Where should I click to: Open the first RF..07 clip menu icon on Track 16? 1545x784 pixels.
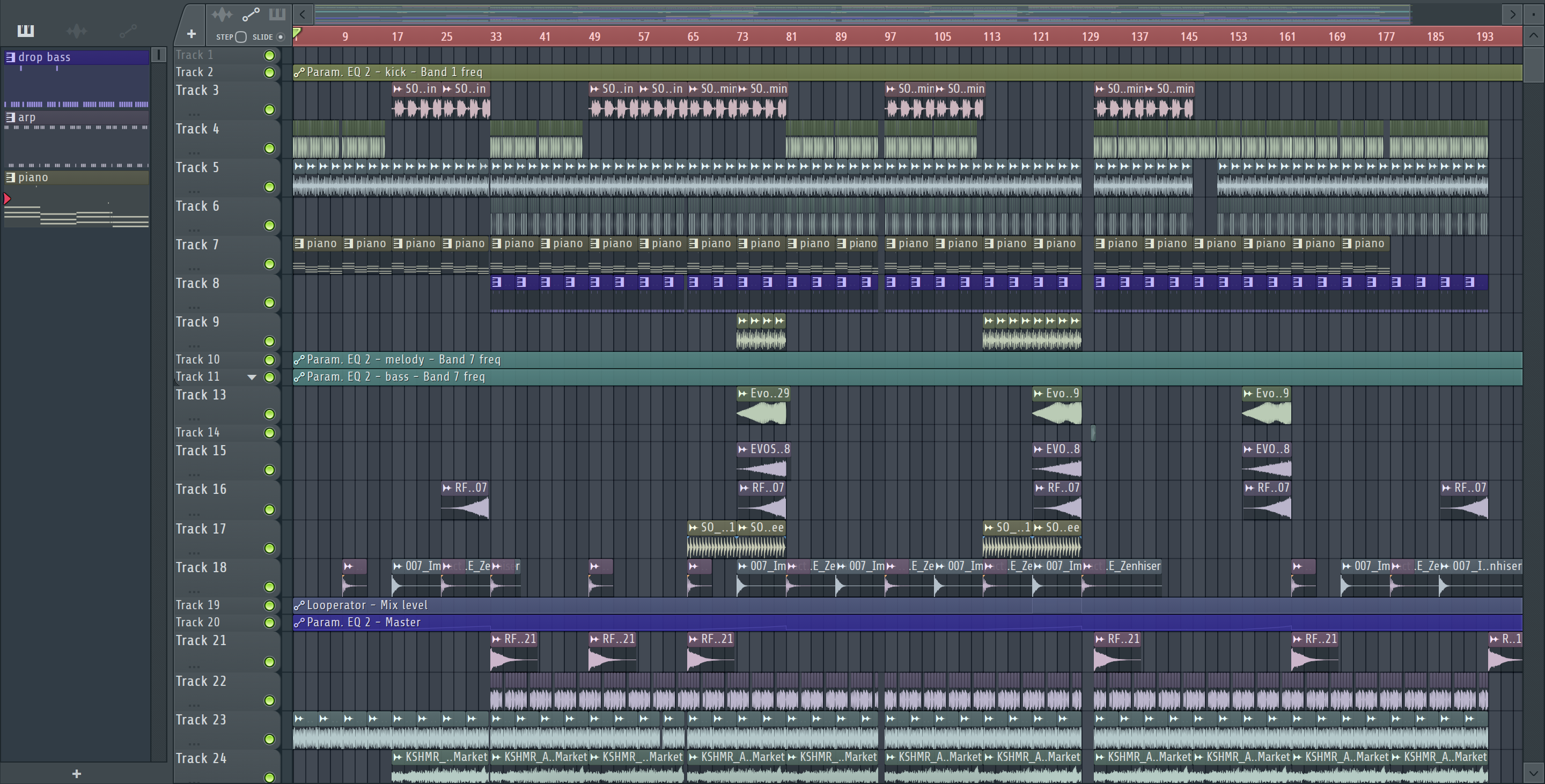[447, 488]
